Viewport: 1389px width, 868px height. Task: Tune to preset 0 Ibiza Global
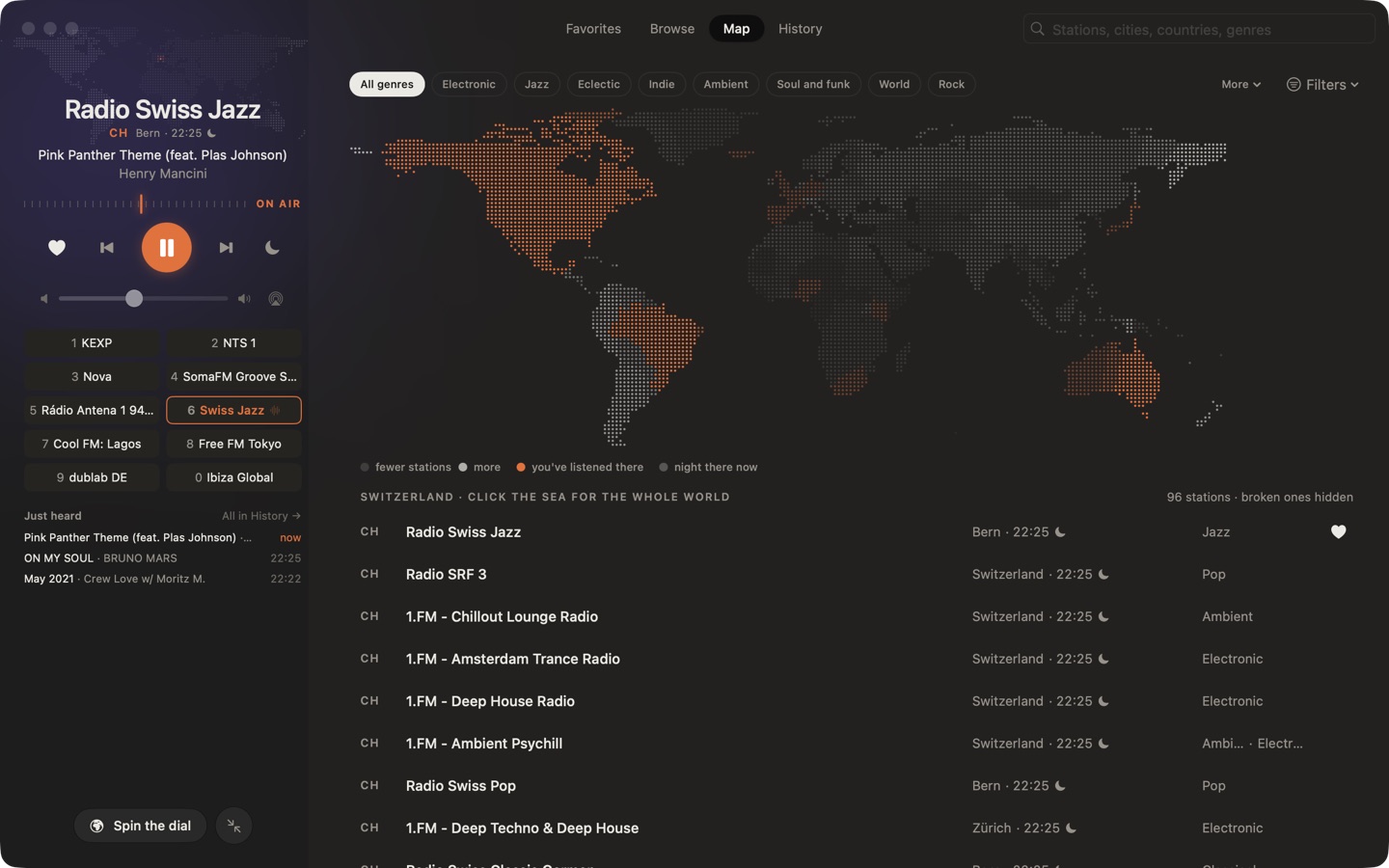pos(233,477)
